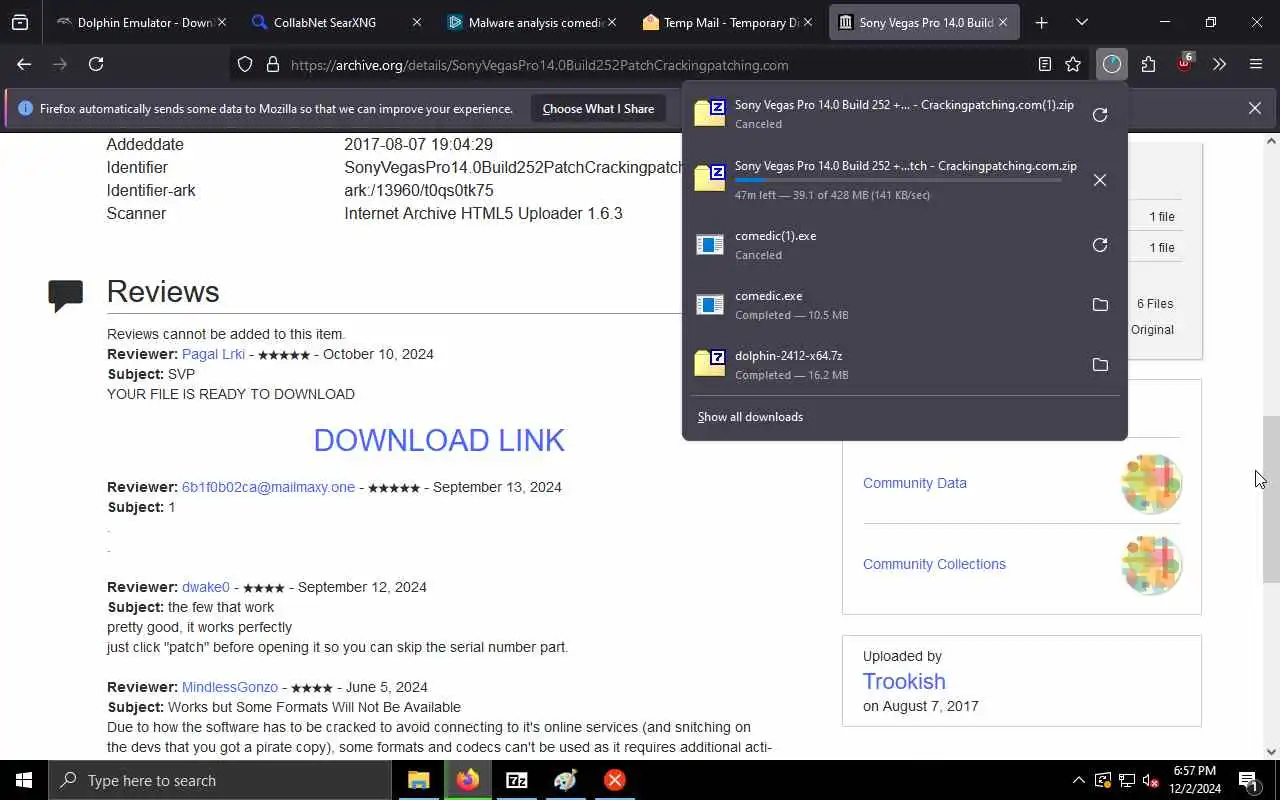Open File Explorer from taskbar
1280x800 pixels.
coord(419,780)
